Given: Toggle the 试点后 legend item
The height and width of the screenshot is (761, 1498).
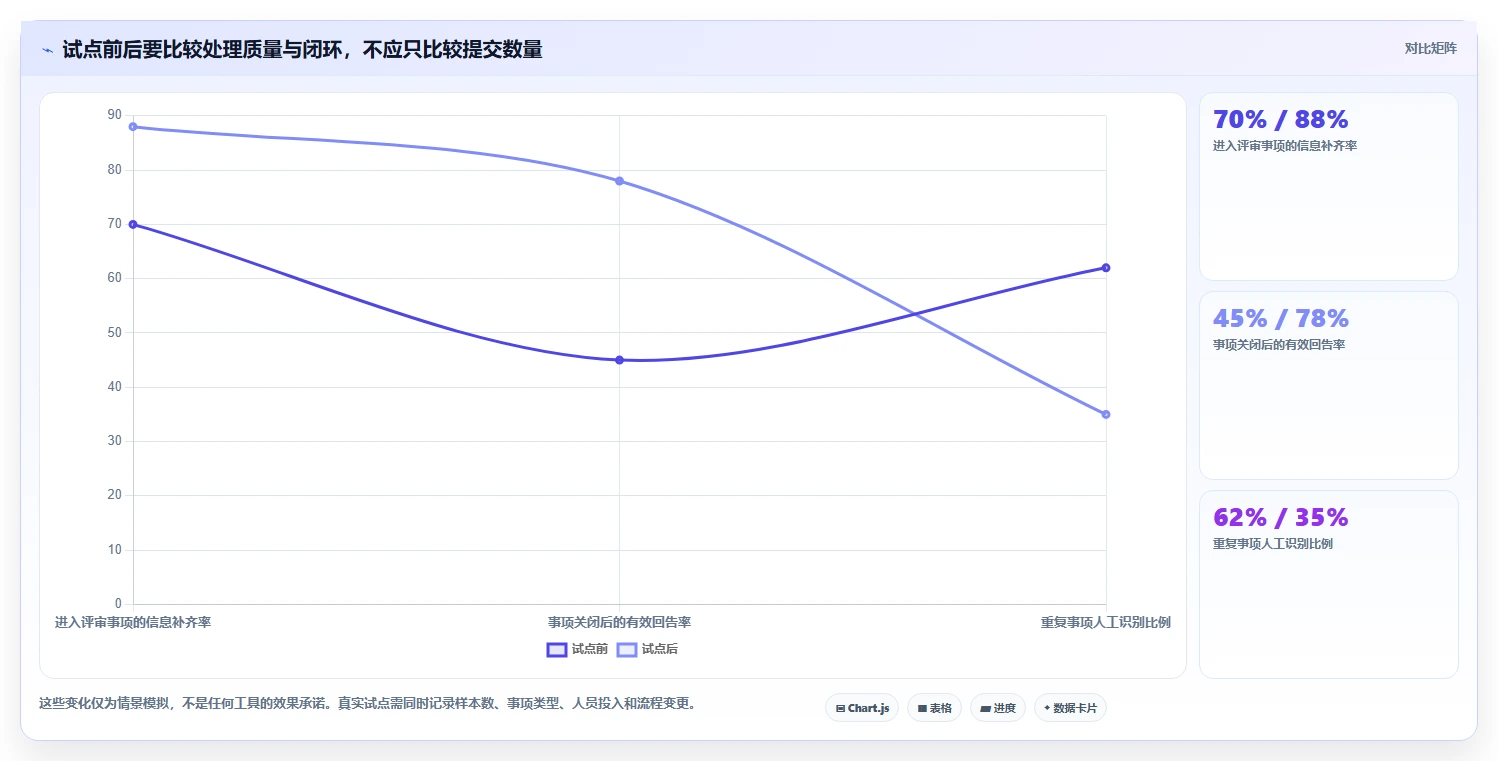Looking at the screenshot, I should [x=647, y=649].
